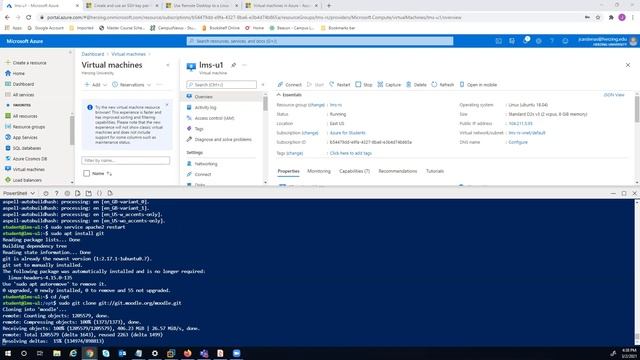Open the Cloud Shell editor braces icon
Image resolution: width=640 pixels, height=360 pixels.
pyautogui.click(x=99, y=193)
